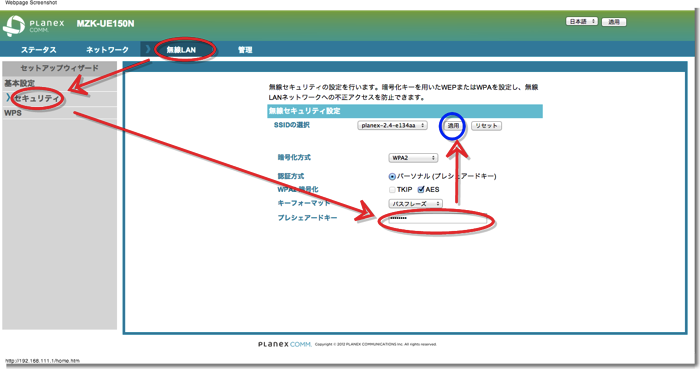Toggle the TKIP checkbox

click(x=392, y=190)
